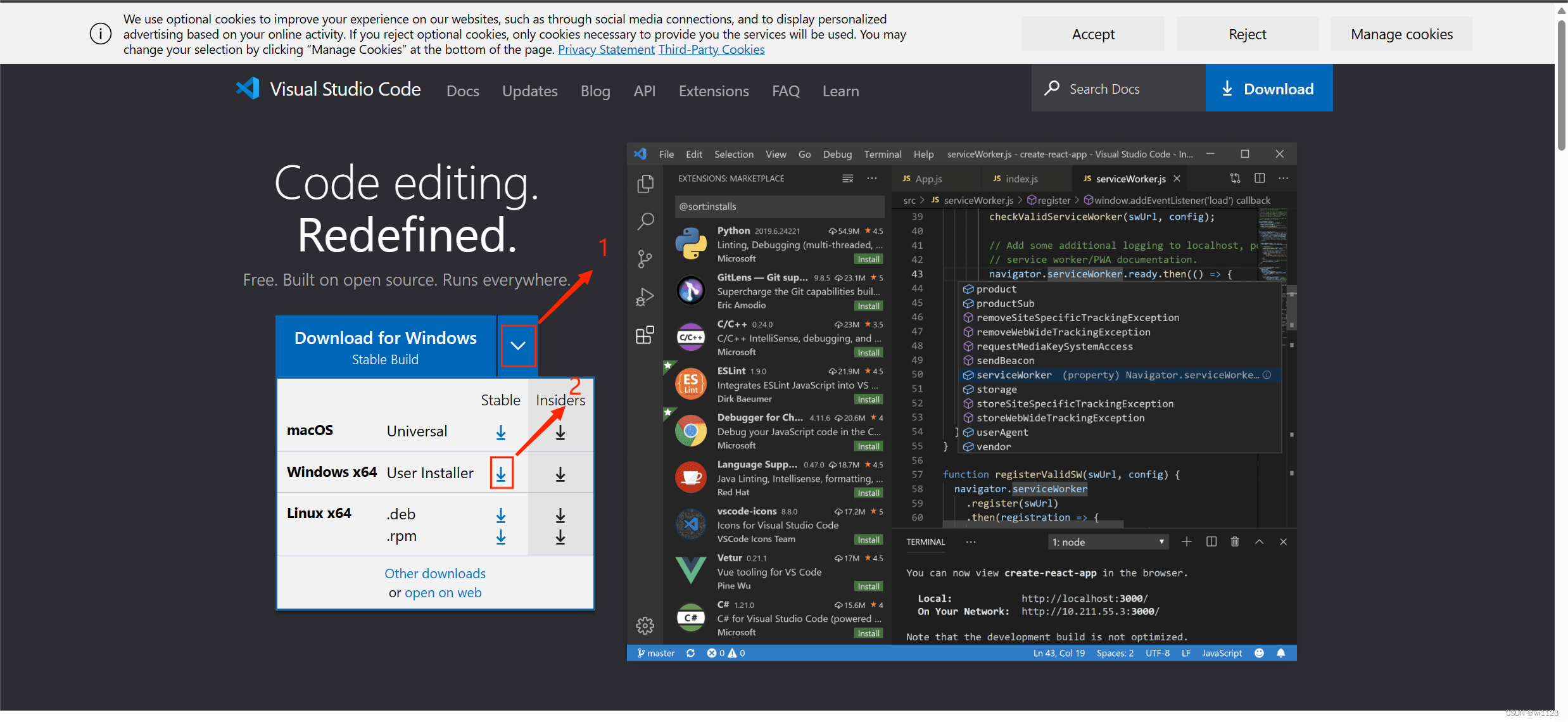Download Linux .rpm stable build
Image resolution: width=1568 pixels, height=722 pixels.
tap(501, 537)
